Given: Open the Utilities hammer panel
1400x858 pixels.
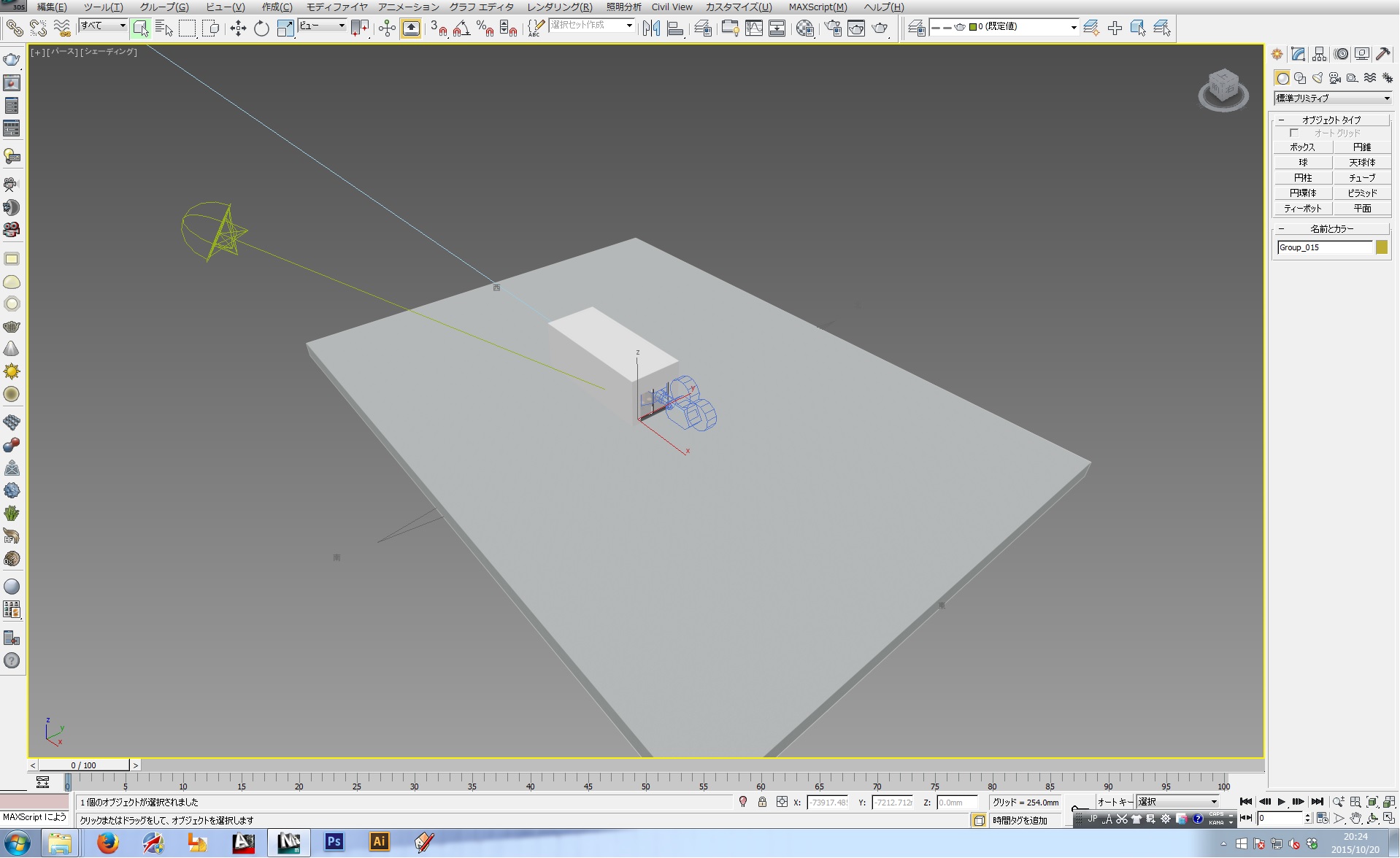Looking at the screenshot, I should (1382, 55).
